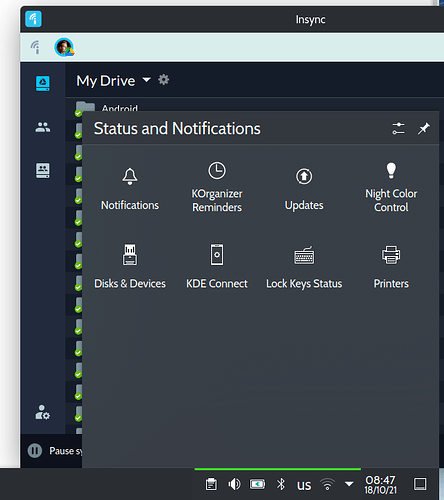This screenshot has height=500, width=444.
Task: Open the clock showing 08:47
Action: coord(380,485)
